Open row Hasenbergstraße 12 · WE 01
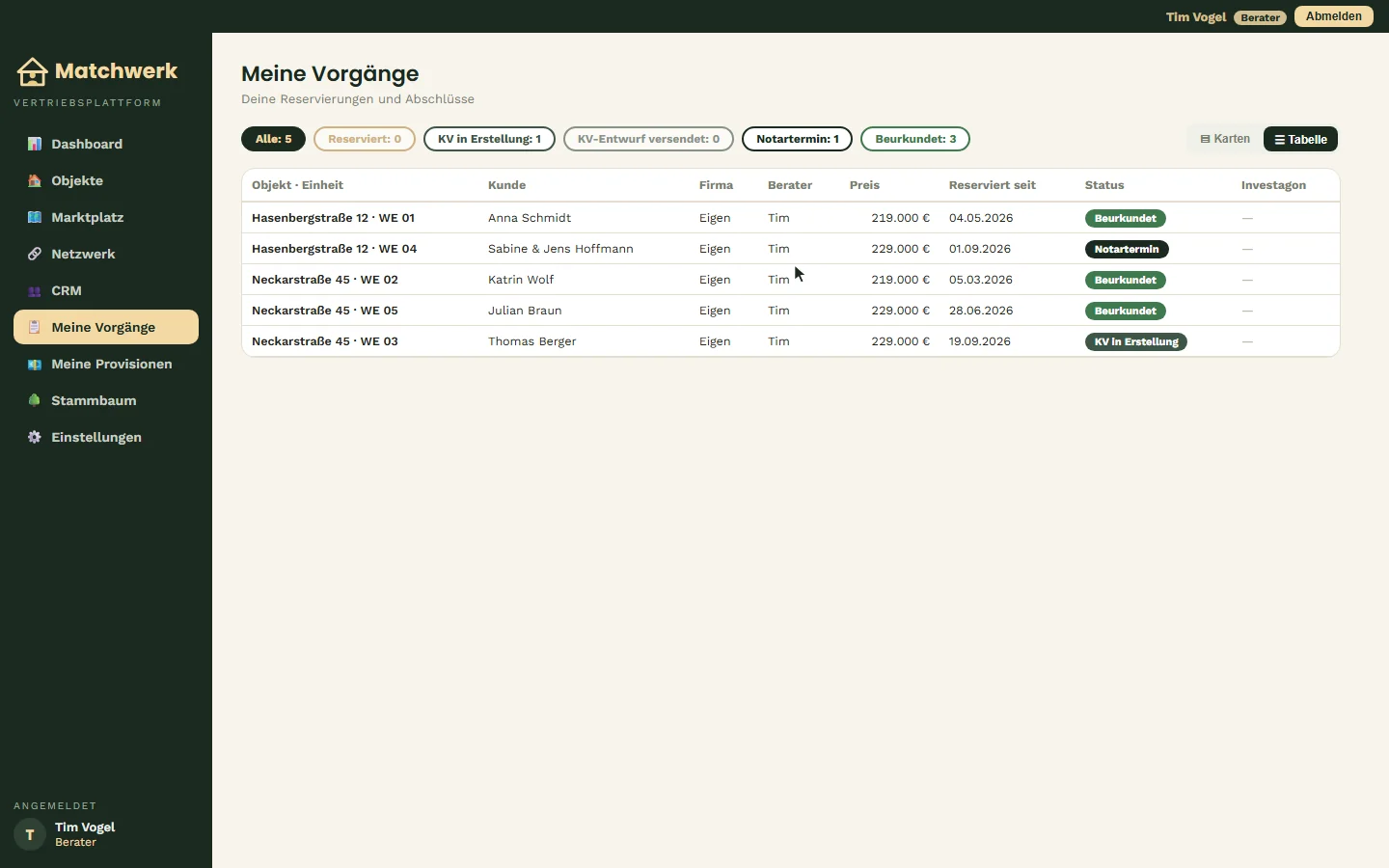Image resolution: width=1389 pixels, height=868 pixels. [x=790, y=218]
